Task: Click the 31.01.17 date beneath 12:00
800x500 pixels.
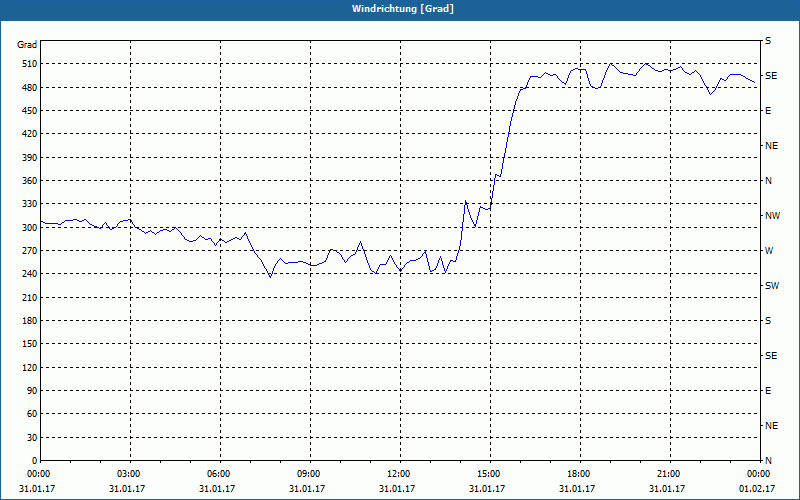Action: [397, 489]
